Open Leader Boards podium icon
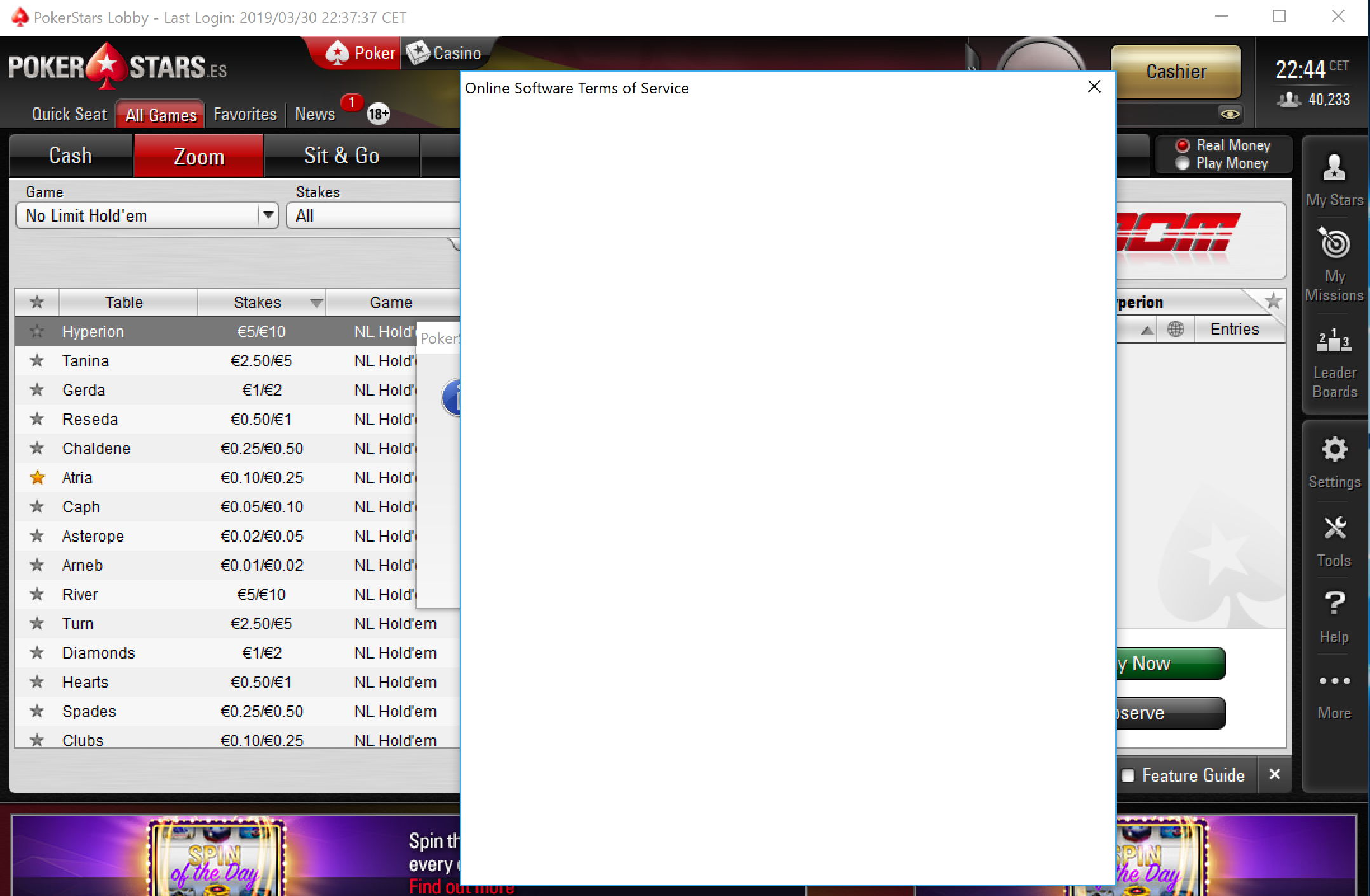Viewport: 1370px width, 896px height. (x=1334, y=341)
